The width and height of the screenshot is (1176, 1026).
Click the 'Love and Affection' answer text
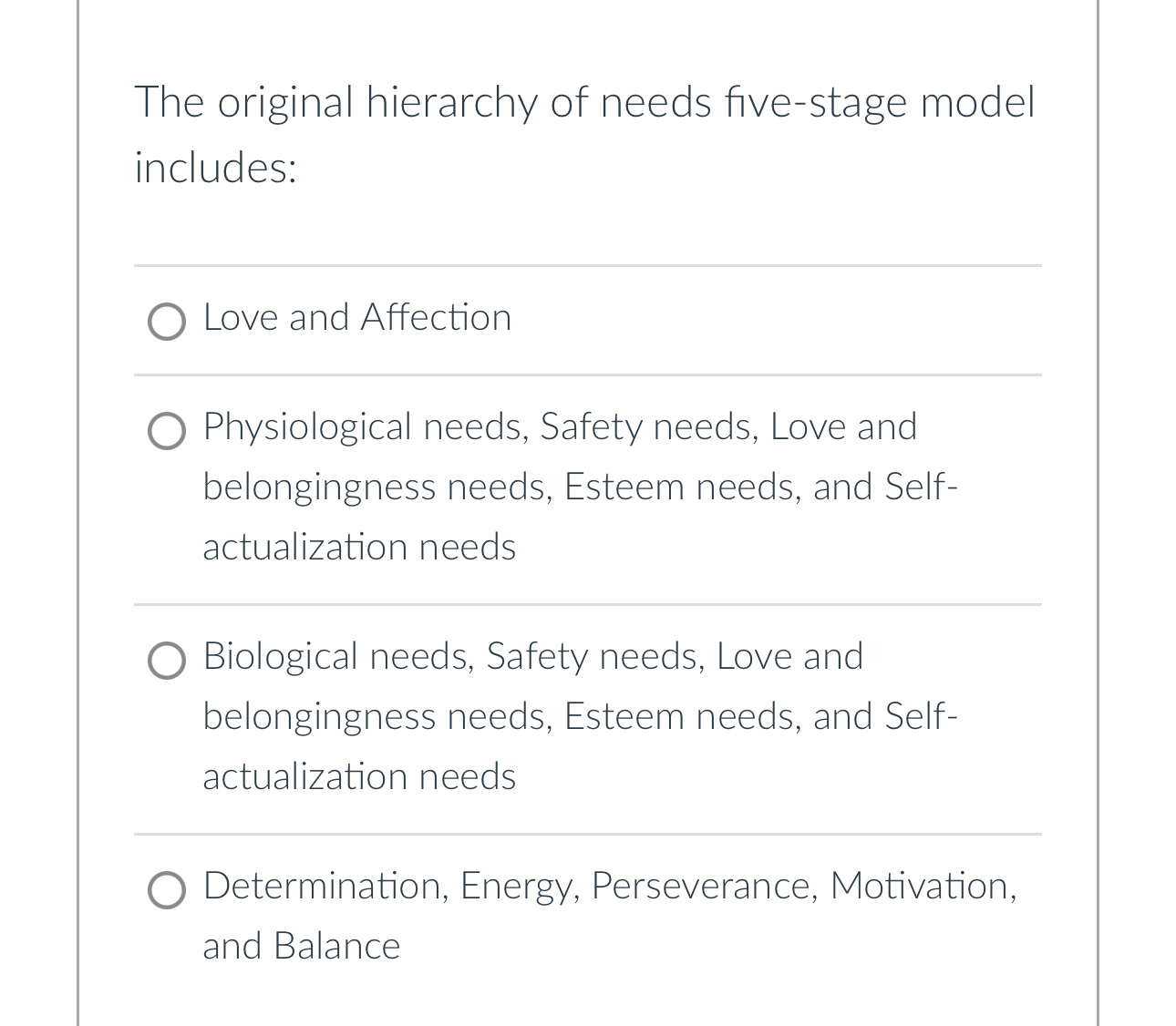click(x=356, y=317)
